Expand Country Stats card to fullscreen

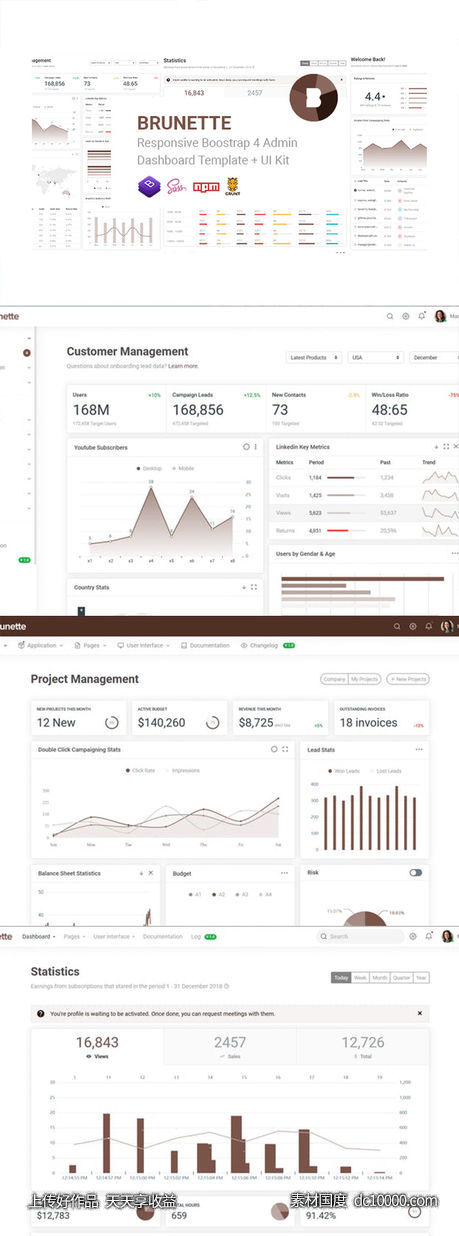[254, 587]
